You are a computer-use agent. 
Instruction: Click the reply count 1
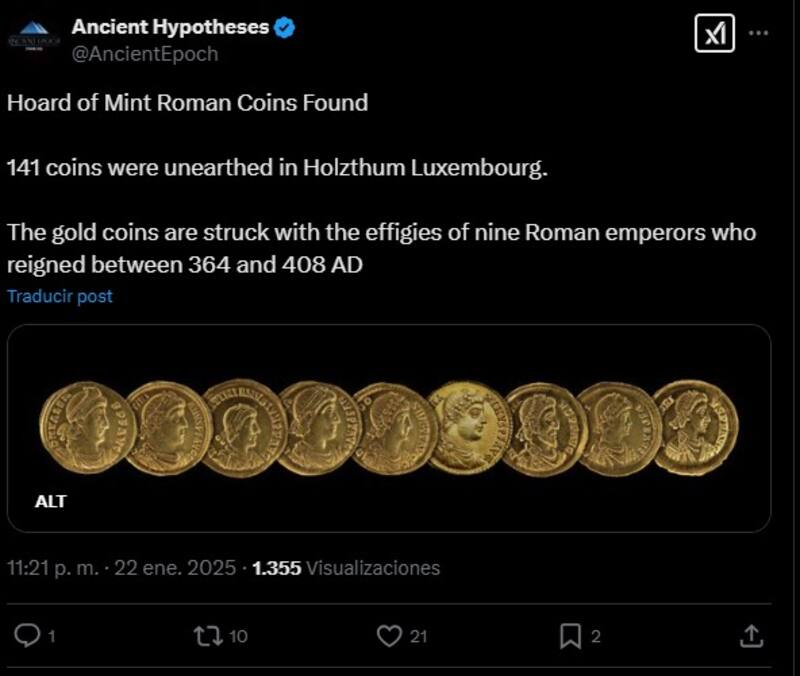tap(53, 635)
